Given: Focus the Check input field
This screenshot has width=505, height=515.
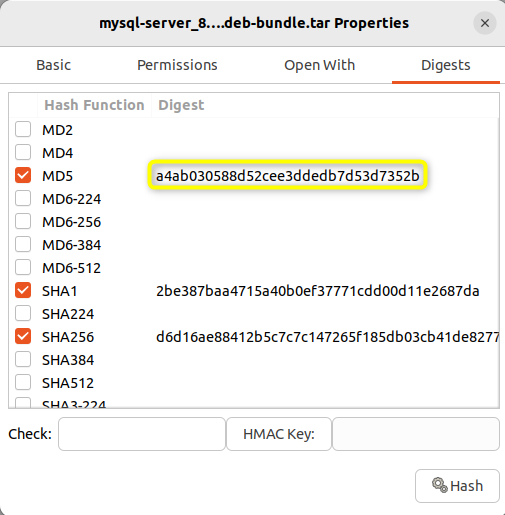Looking at the screenshot, I should coord(142,434).
